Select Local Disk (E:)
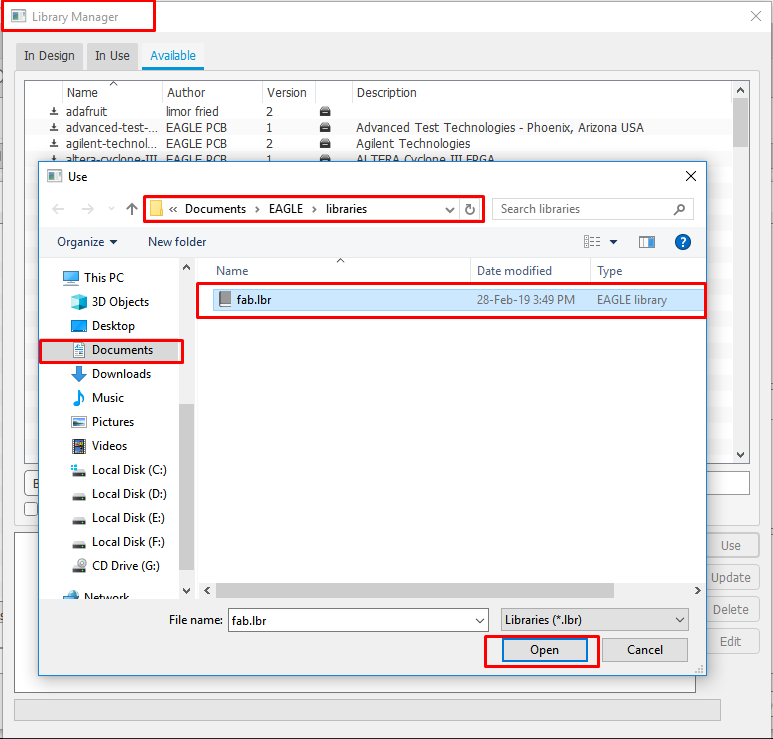The image size is (773, 739). (x=118, y=518)
